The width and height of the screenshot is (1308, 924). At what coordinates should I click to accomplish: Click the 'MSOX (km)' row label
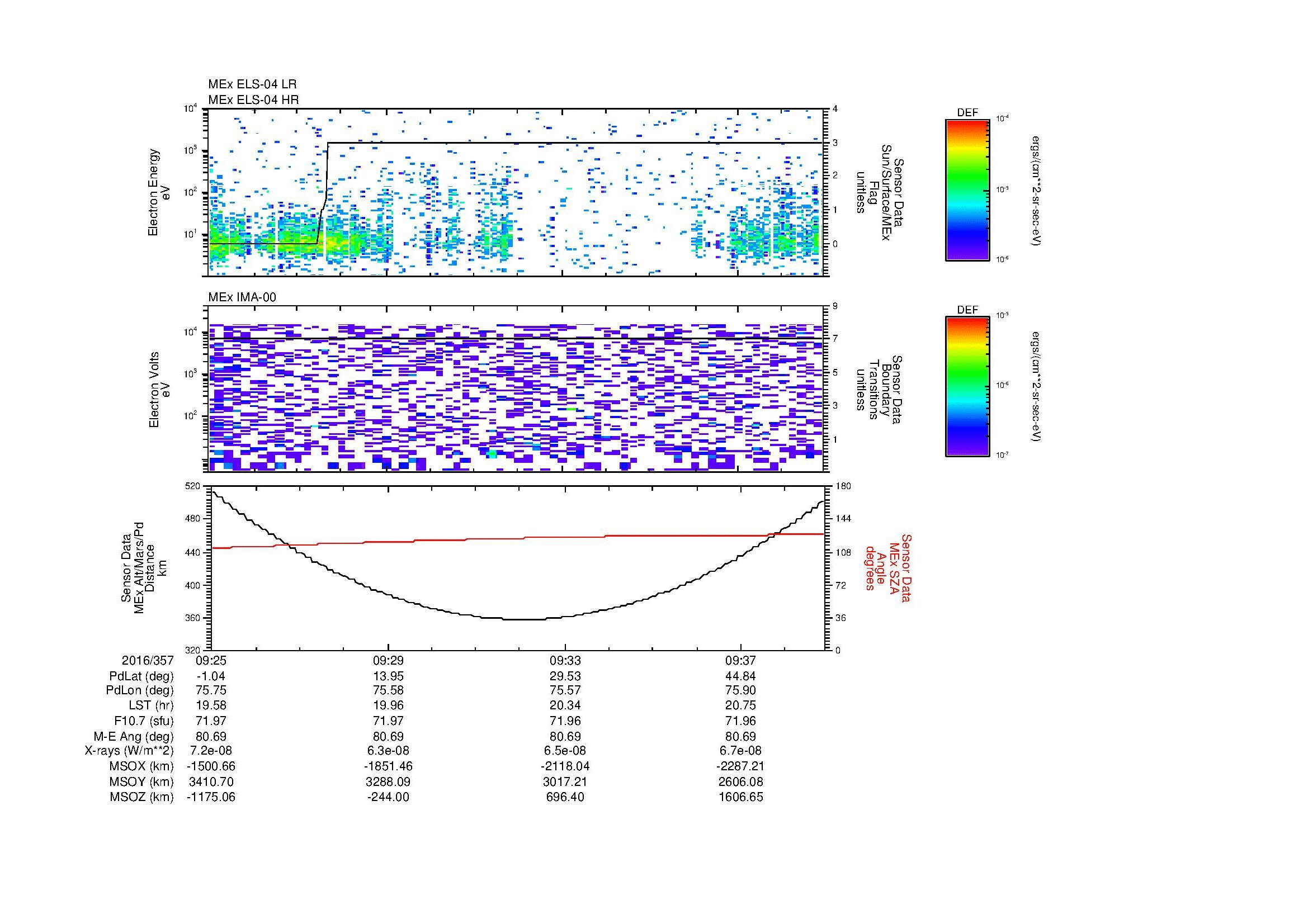pos(141,766)
